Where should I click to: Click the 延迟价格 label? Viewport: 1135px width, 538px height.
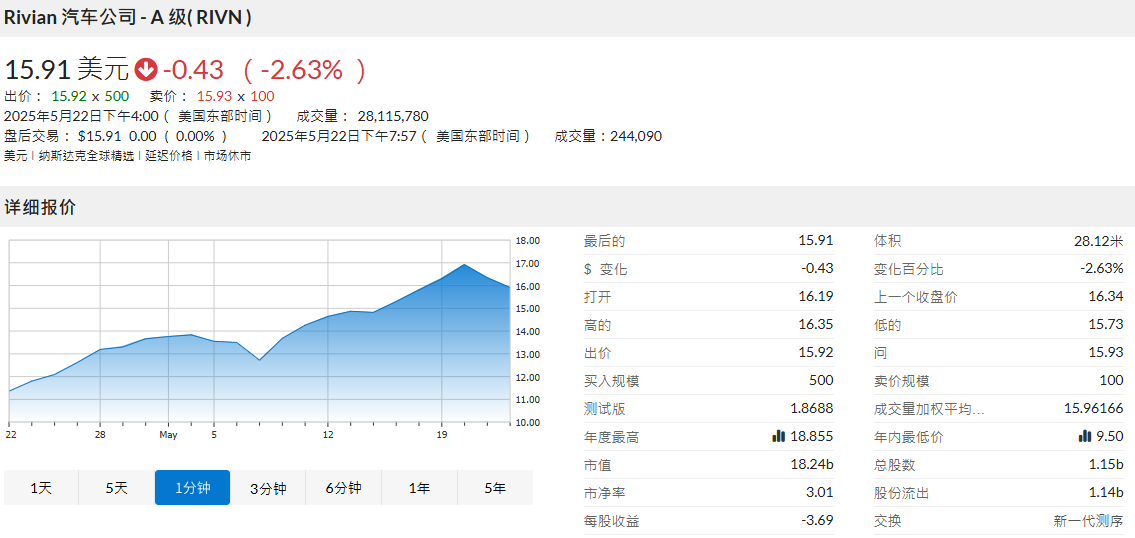click(169, 156)
